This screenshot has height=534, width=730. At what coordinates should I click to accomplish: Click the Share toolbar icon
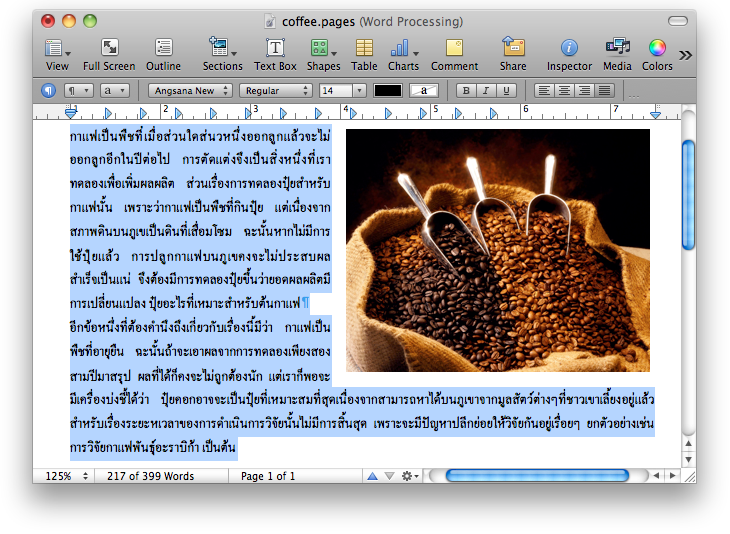513,55
